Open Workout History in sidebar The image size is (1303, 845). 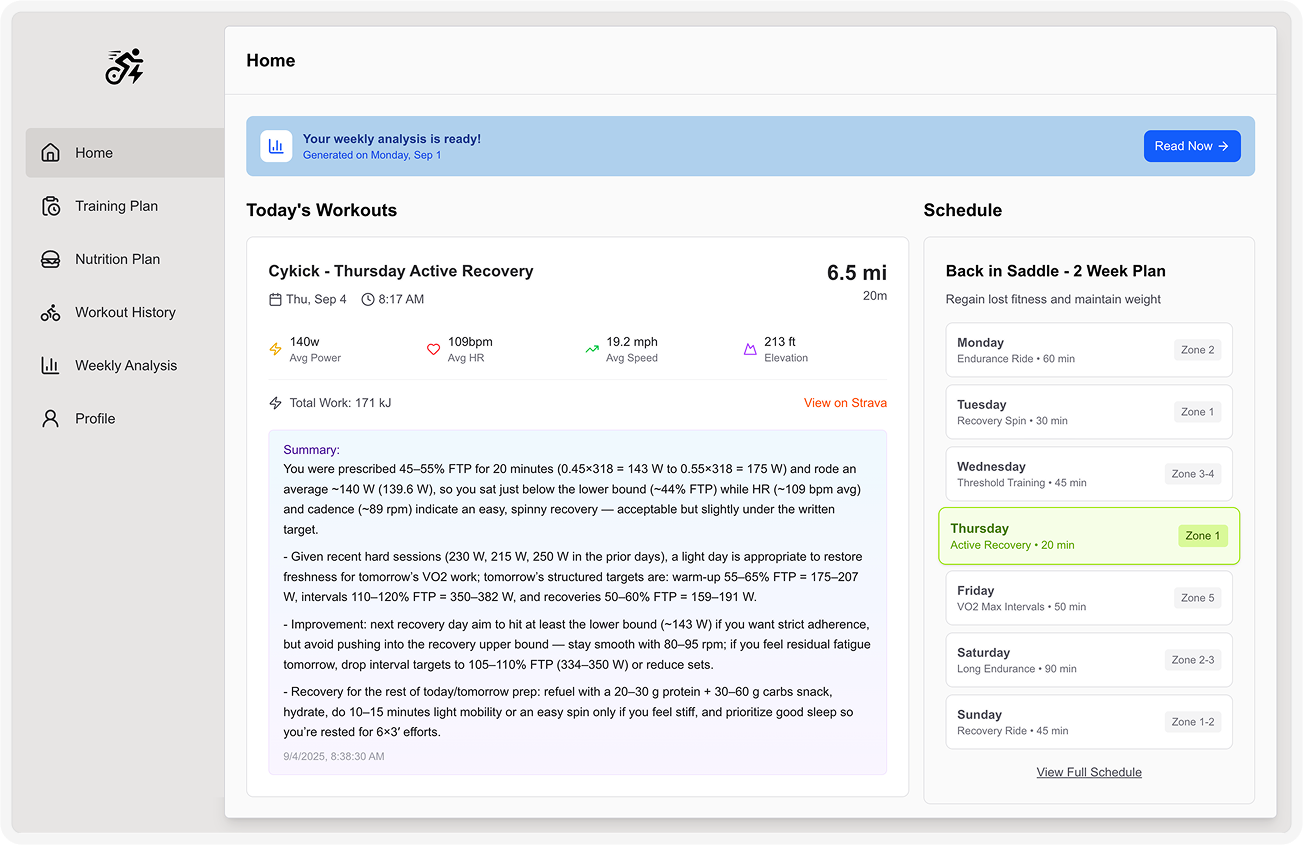click(x=125, y=312)
